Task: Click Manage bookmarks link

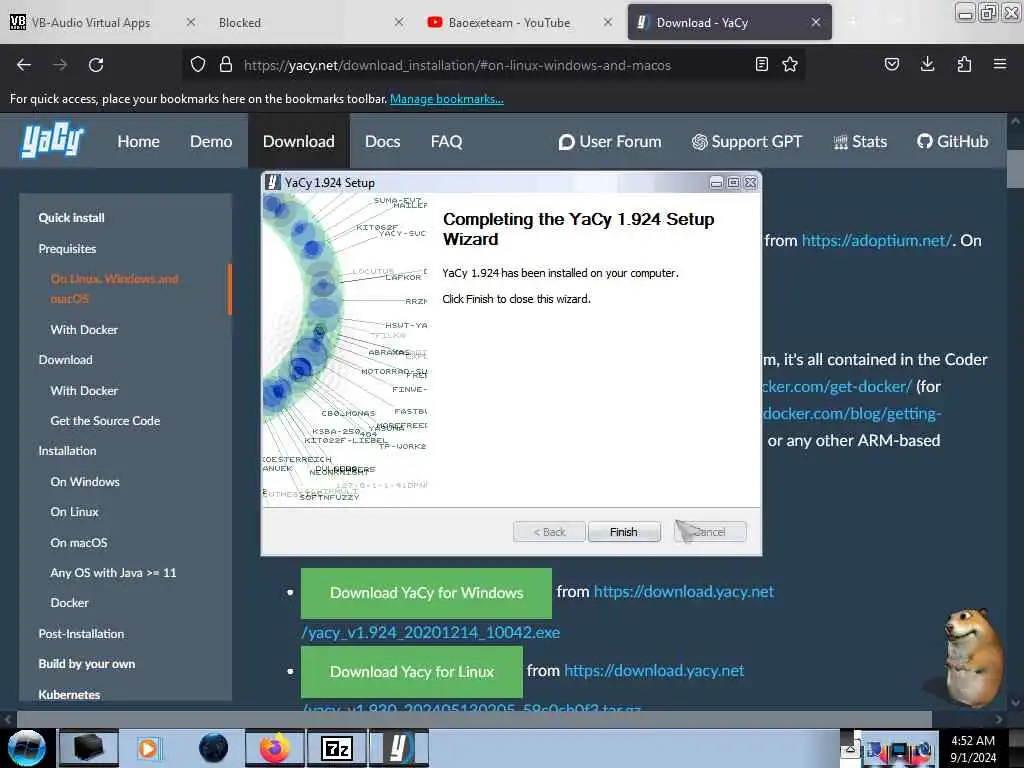Action: (x=447, y=99)
